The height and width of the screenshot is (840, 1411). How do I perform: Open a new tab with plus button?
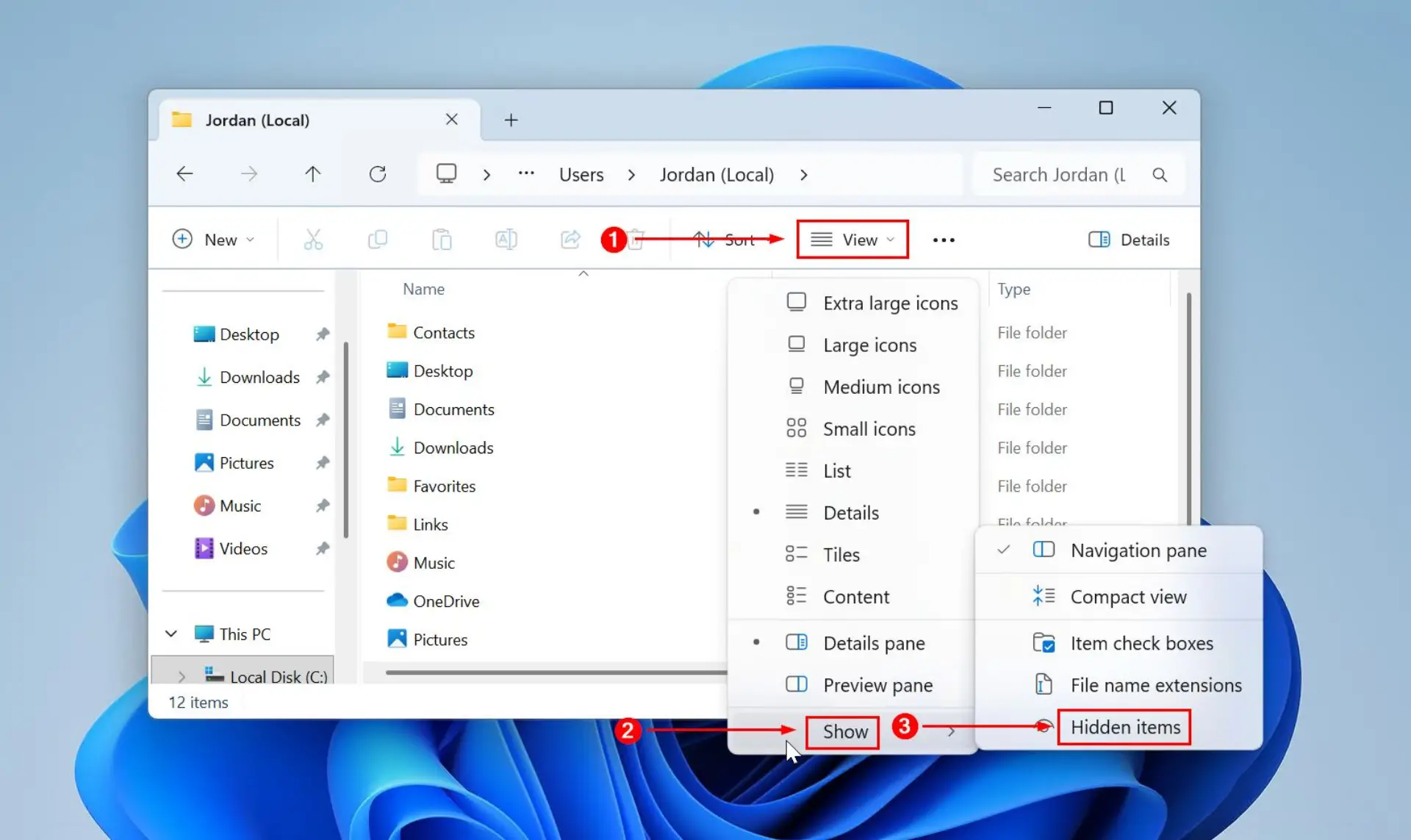point(511,120)
